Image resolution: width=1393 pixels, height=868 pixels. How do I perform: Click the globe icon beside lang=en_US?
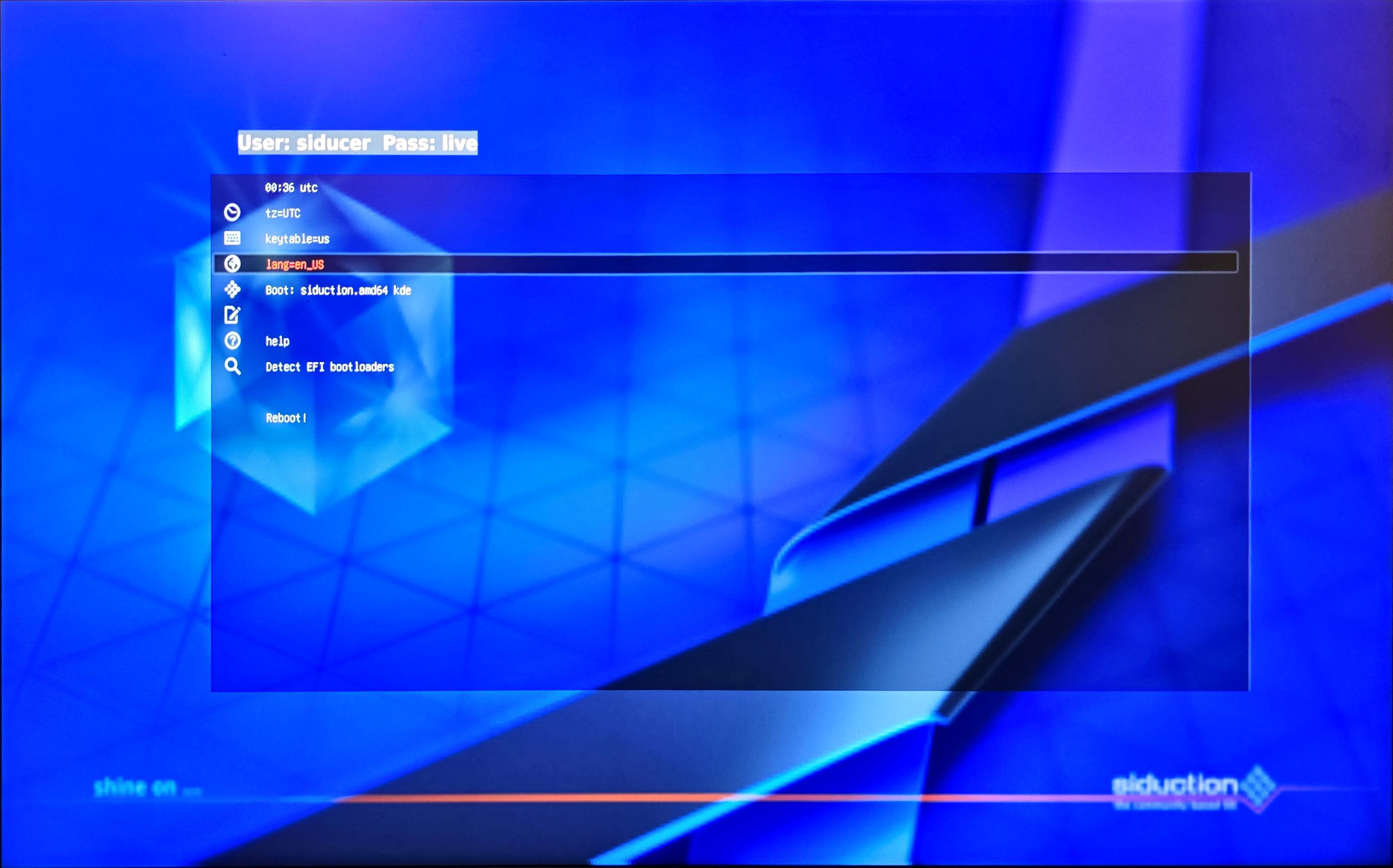232,263
